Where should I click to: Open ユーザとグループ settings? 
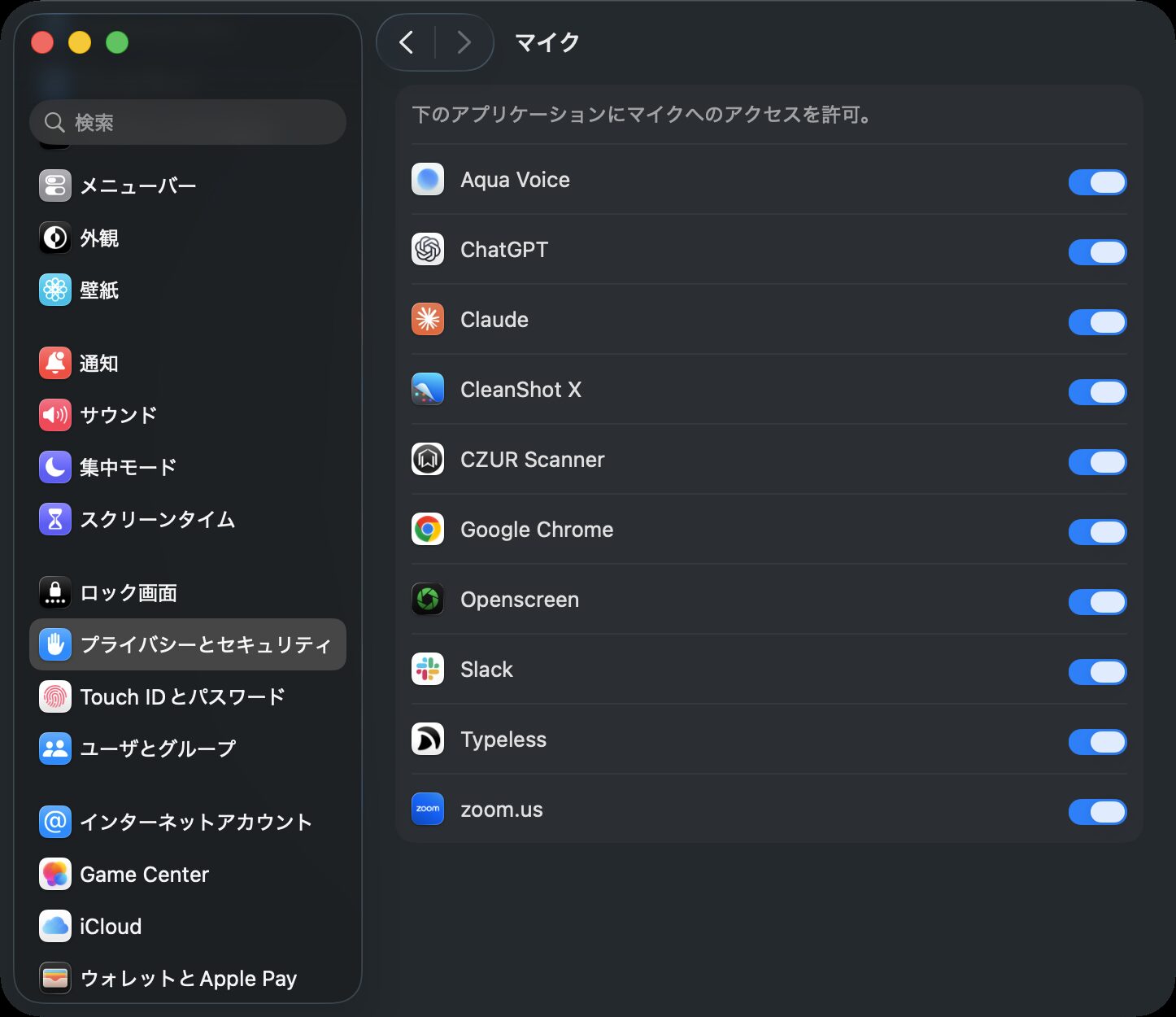click(188, 749)
